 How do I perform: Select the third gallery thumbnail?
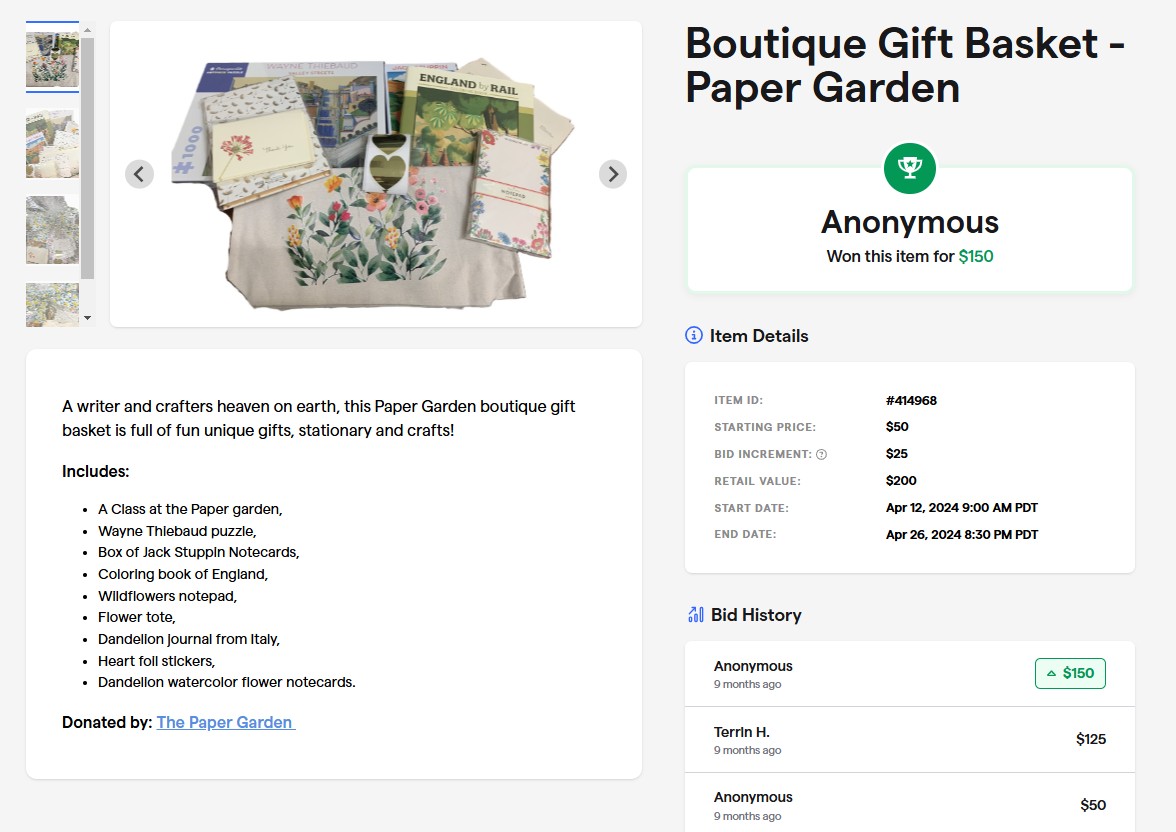[x=52, y=229]
